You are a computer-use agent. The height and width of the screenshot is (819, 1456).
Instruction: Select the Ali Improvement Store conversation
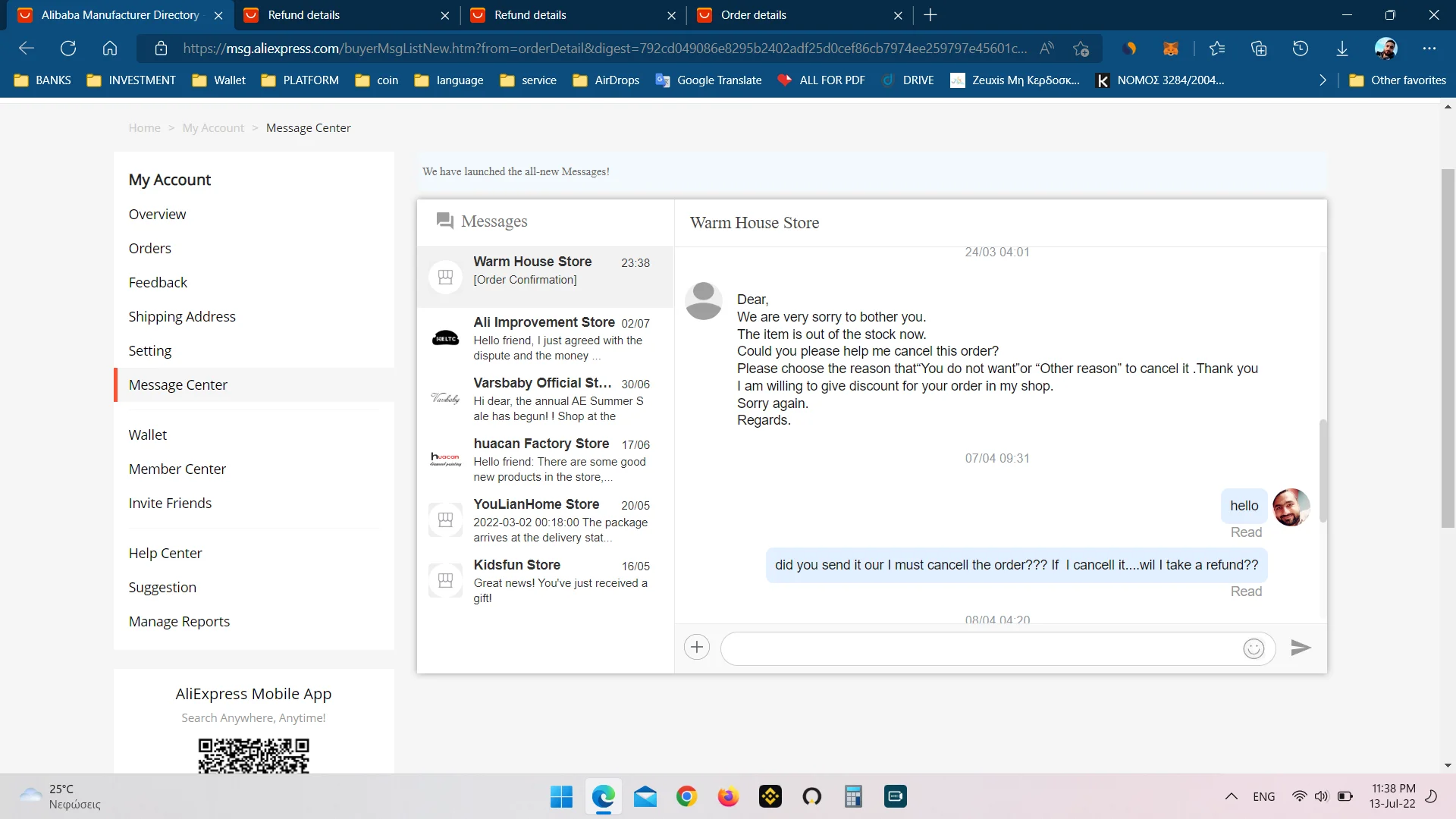coord(544,338)
